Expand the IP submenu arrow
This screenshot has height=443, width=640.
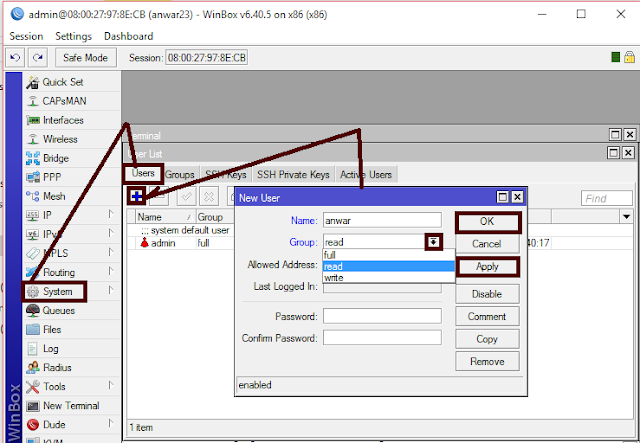pyautogui.click(x=111, y=214)
